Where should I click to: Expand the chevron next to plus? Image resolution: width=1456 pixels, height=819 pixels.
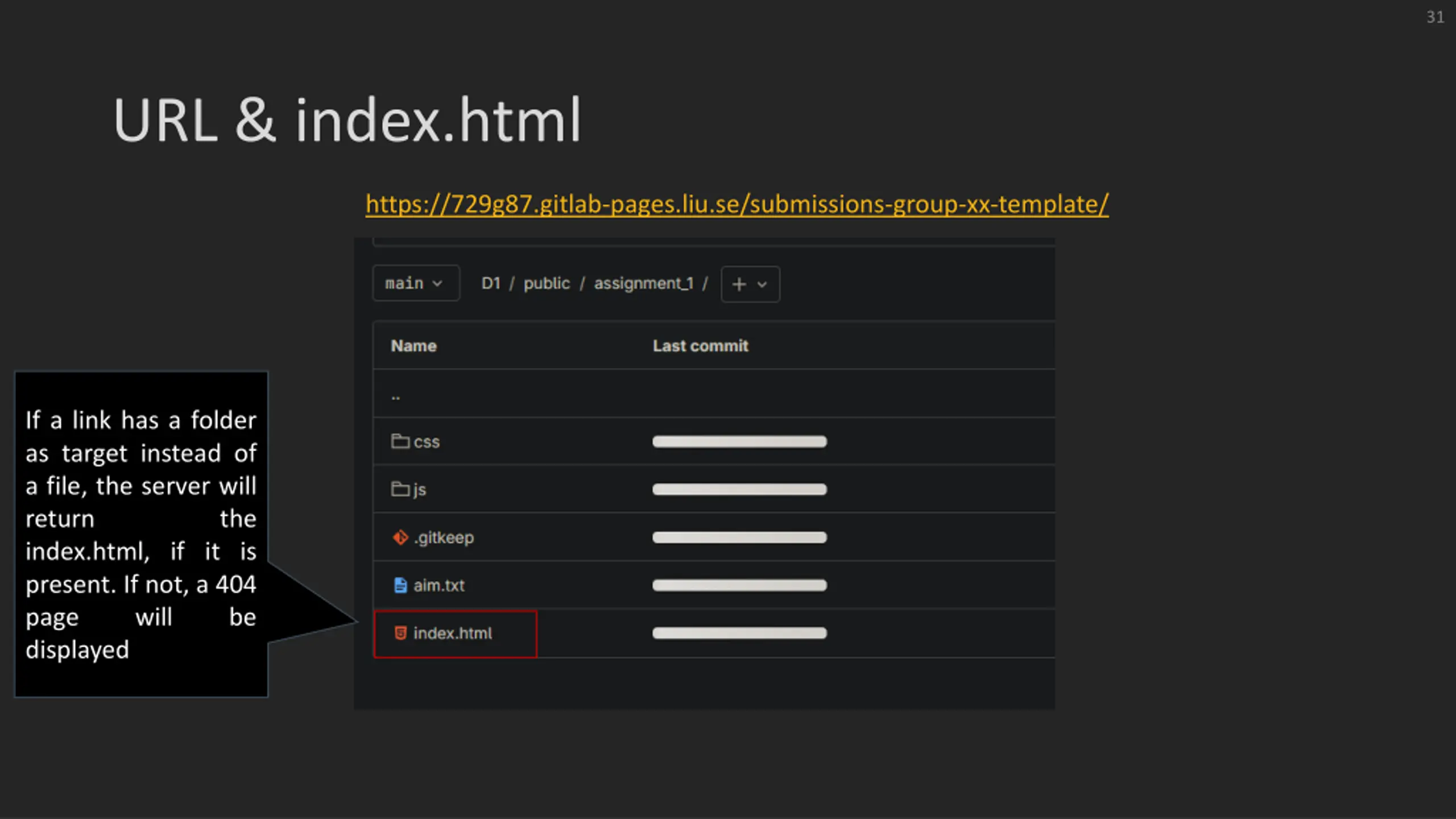click(x=762, y=284)
